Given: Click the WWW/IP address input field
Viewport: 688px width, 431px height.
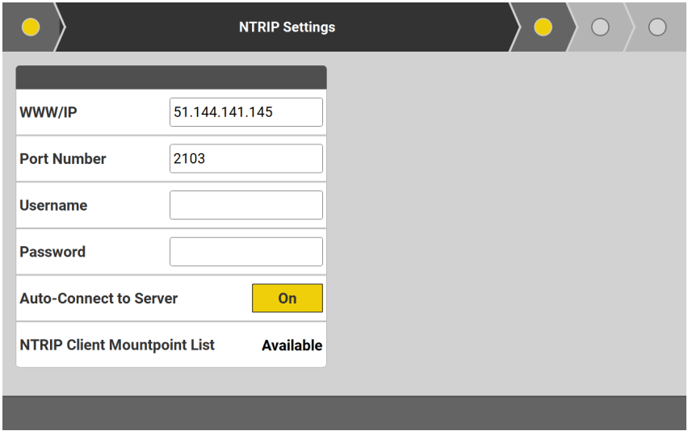Looking at the screenshot, I should click(246, 112).
